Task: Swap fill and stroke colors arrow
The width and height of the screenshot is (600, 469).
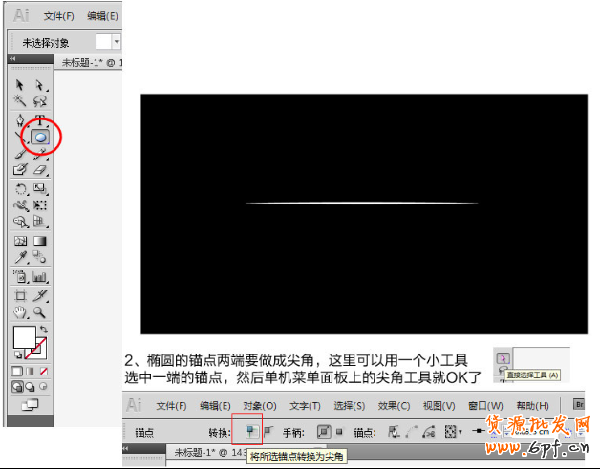Action: click(45, 330)
